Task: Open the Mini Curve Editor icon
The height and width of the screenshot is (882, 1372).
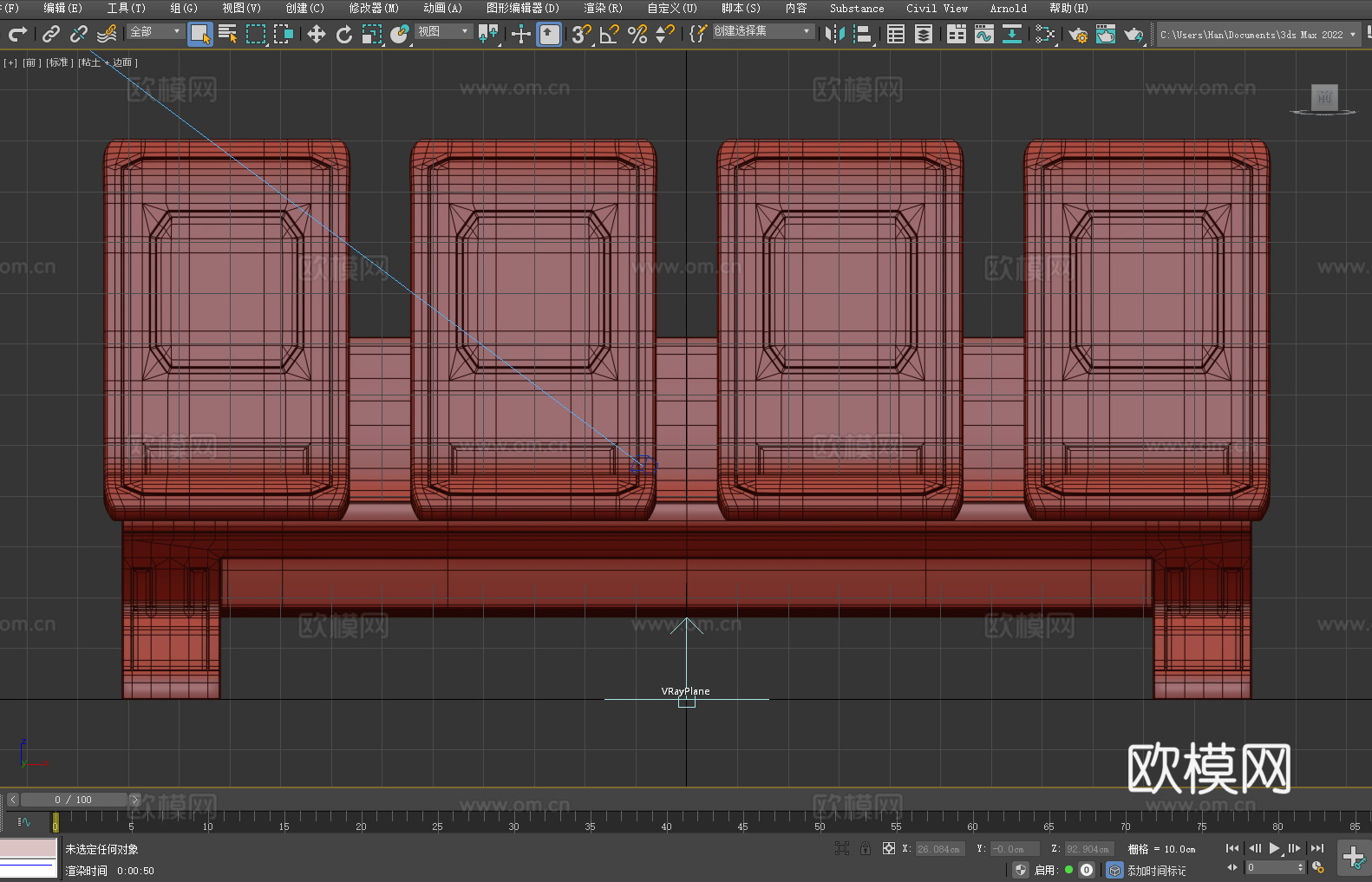Action: click(x=24, y=821)
